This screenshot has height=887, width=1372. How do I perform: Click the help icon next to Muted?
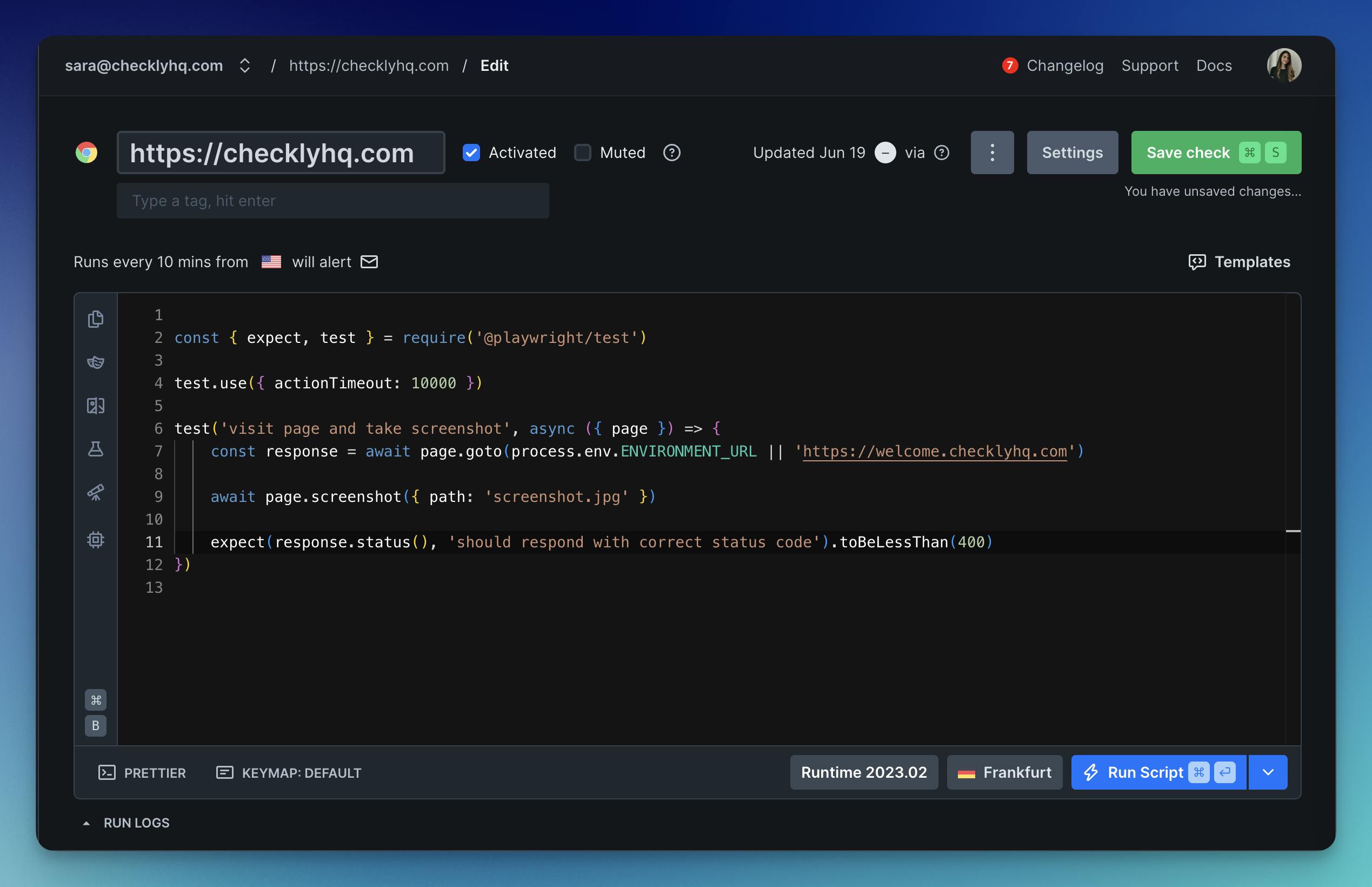671,153
